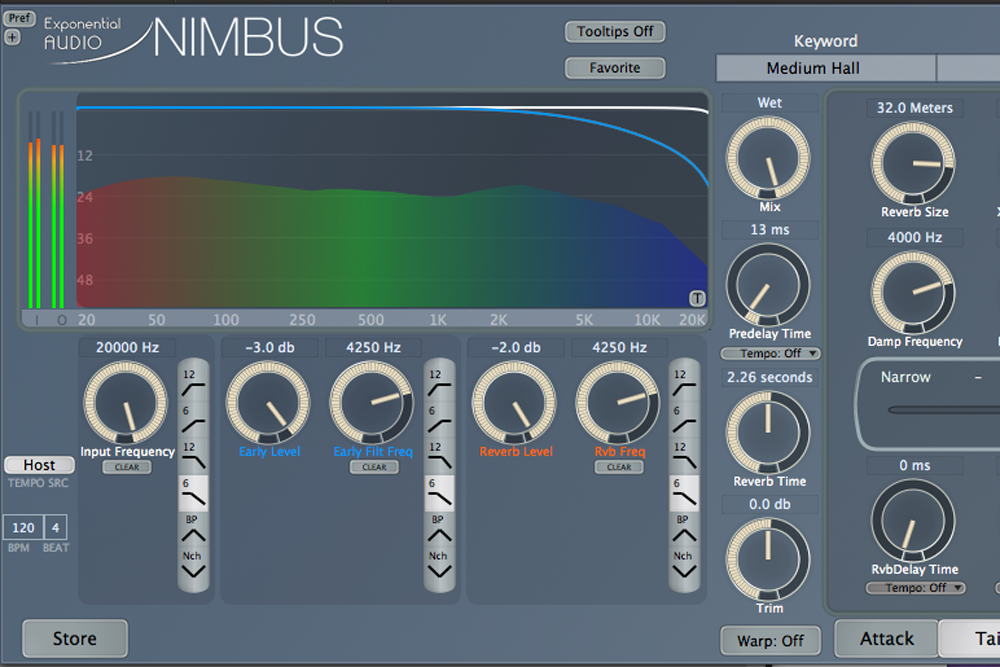This screenshot has height=667, width=1000.
Task: Select 6 dB high-cut filter for Early Filt Freq
Action: pos(439,493)
